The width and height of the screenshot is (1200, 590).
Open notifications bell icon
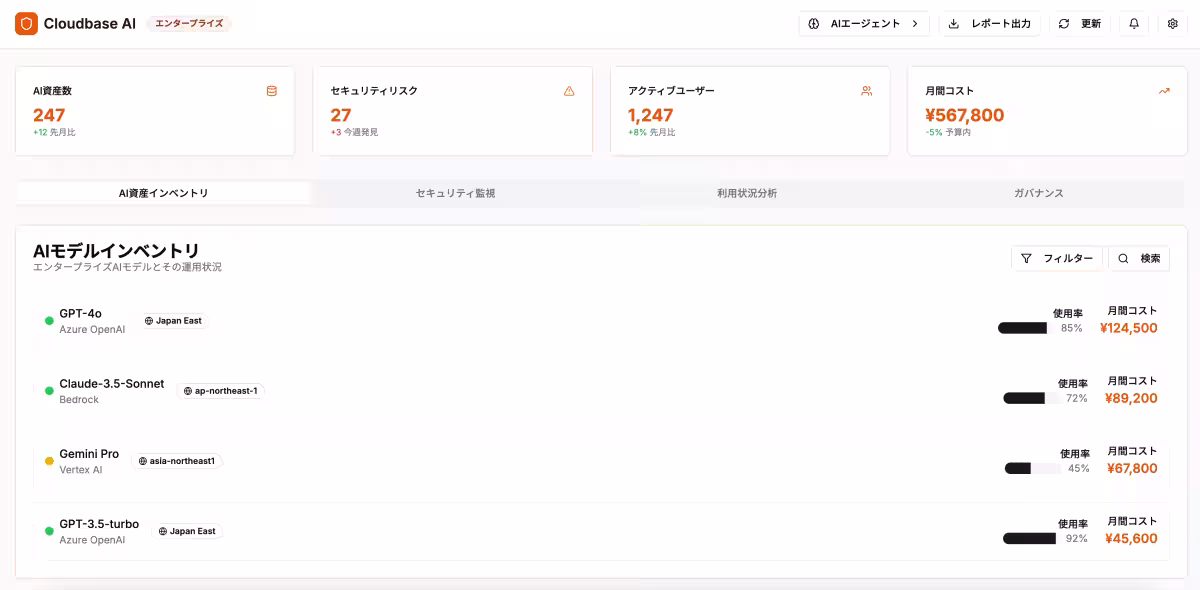[x=1134, y=24]
